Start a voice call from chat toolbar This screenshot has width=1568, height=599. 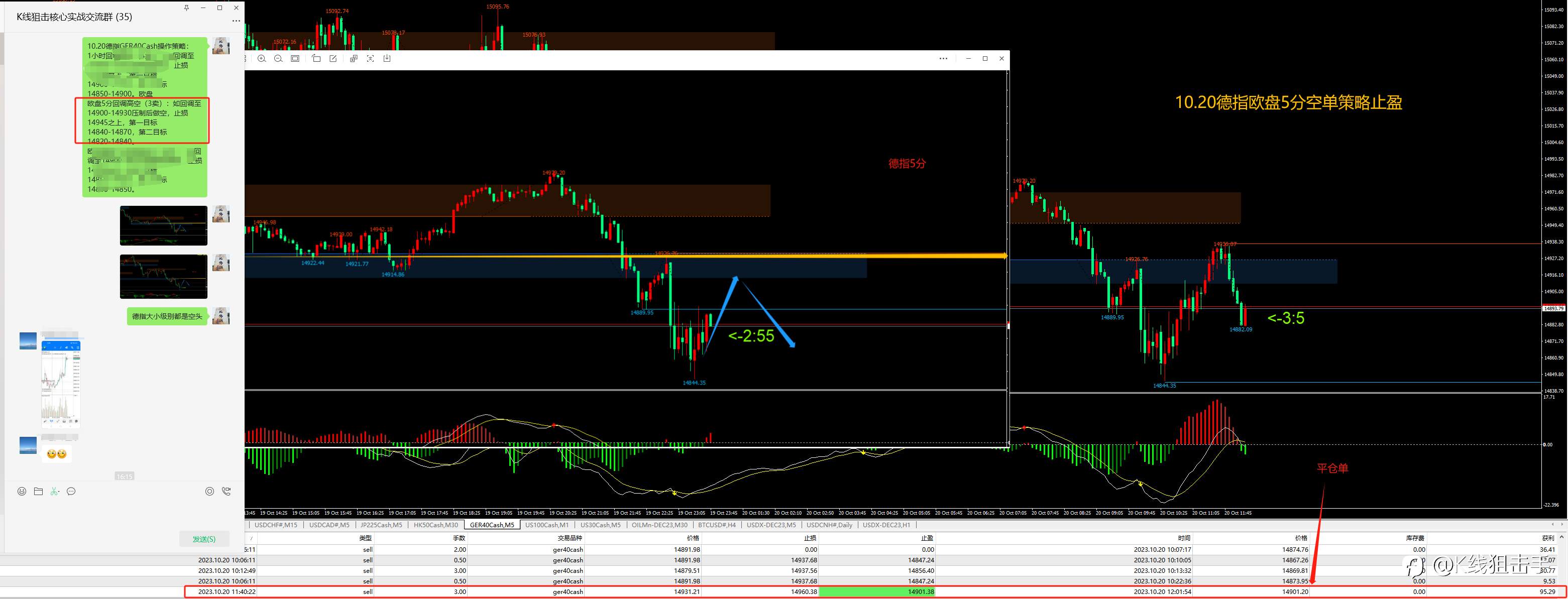227,491
